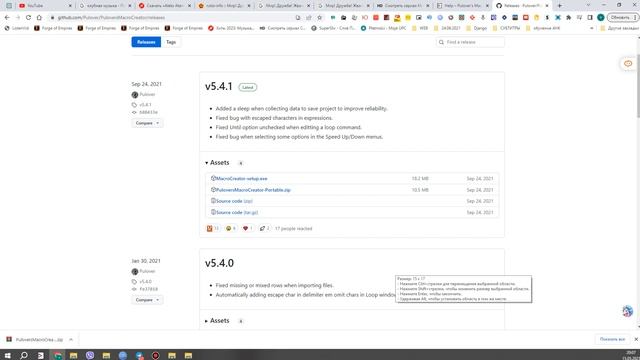Viewport: 640px width, 360px height.
Task: Click the hooray reaction with 11
Action: click(213, 229)
